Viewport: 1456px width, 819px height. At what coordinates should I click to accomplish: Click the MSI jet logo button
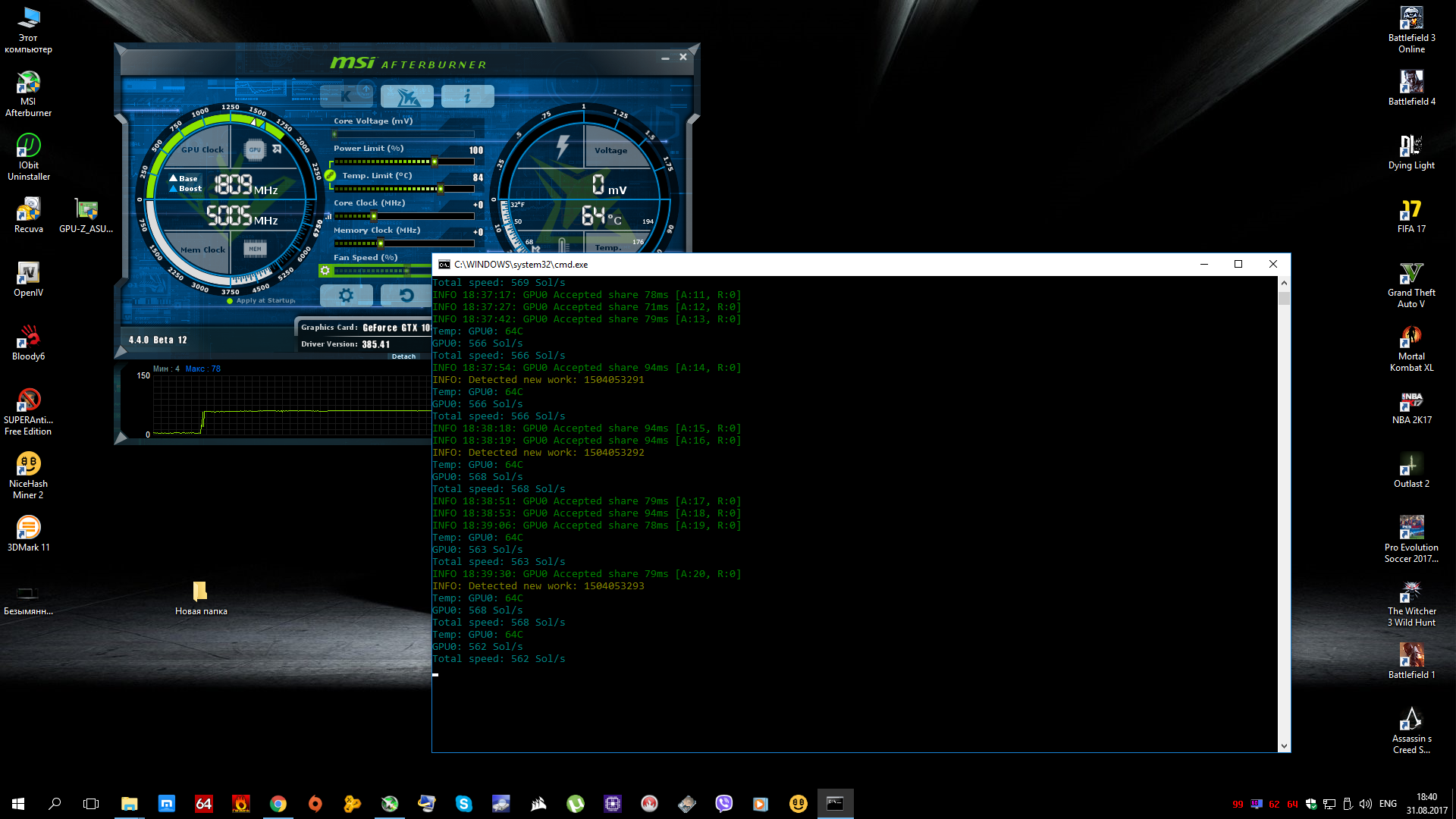407,96
